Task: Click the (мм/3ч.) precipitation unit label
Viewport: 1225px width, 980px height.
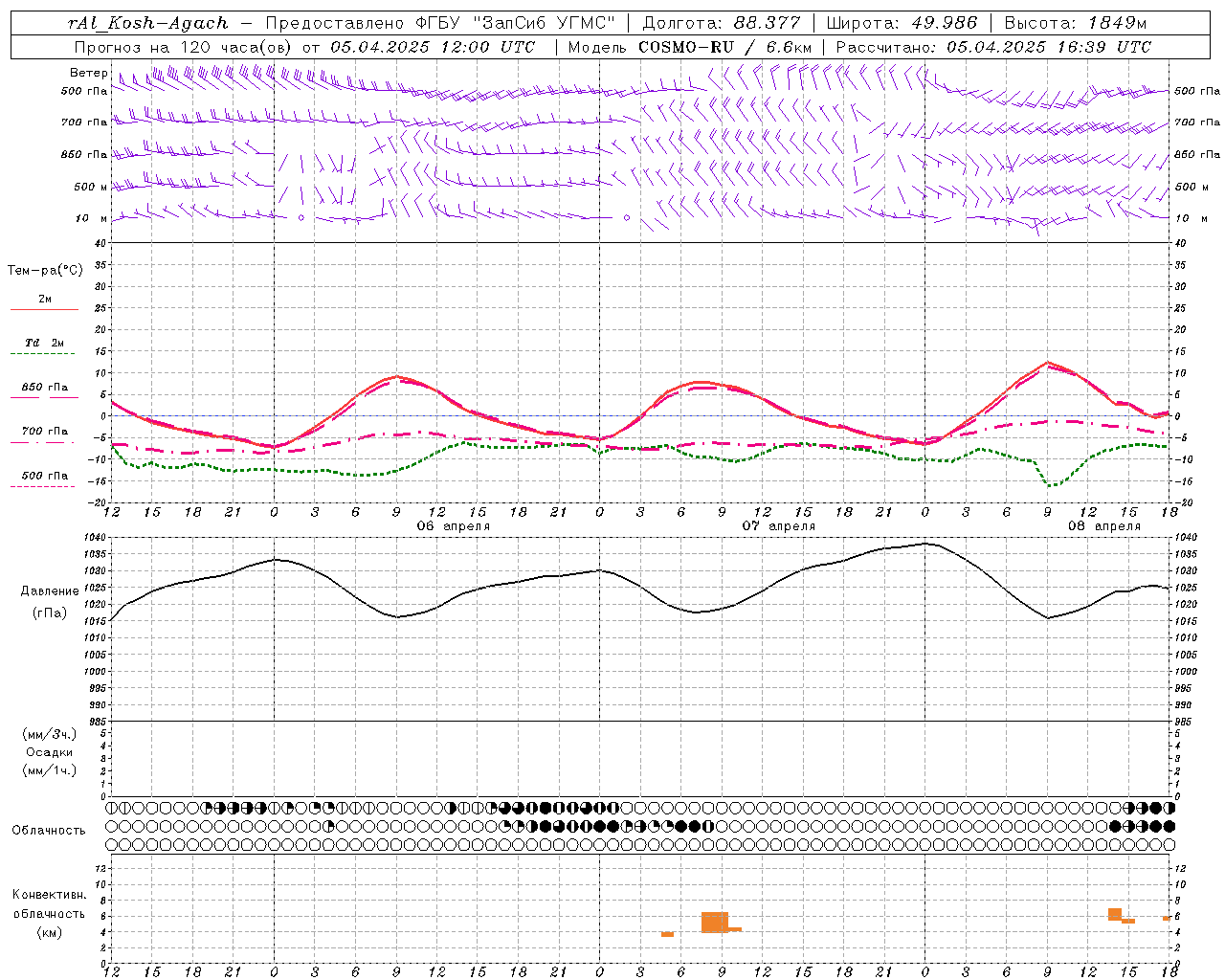Action: tap(50, 734)
